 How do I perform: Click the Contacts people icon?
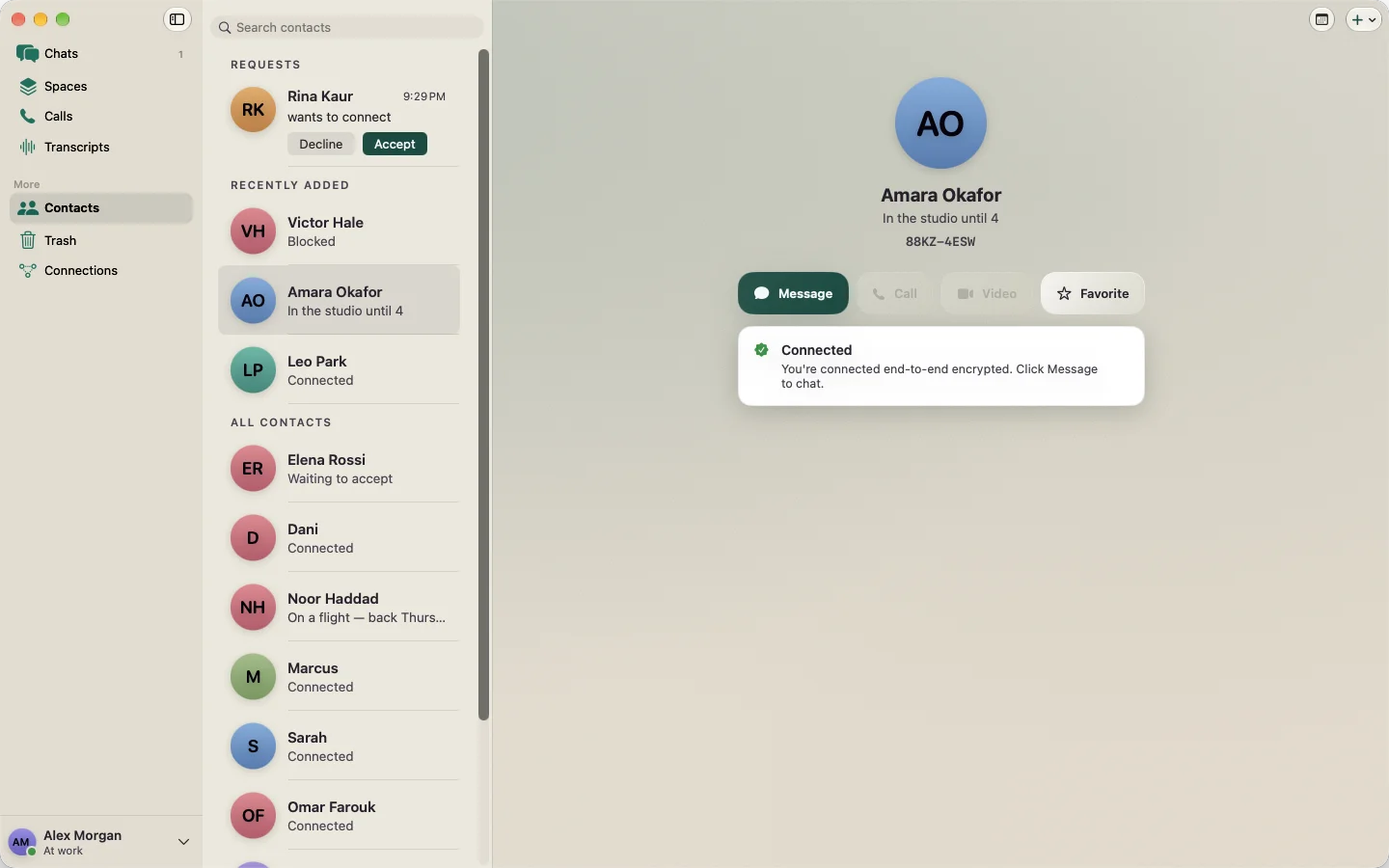pos(28,207)
